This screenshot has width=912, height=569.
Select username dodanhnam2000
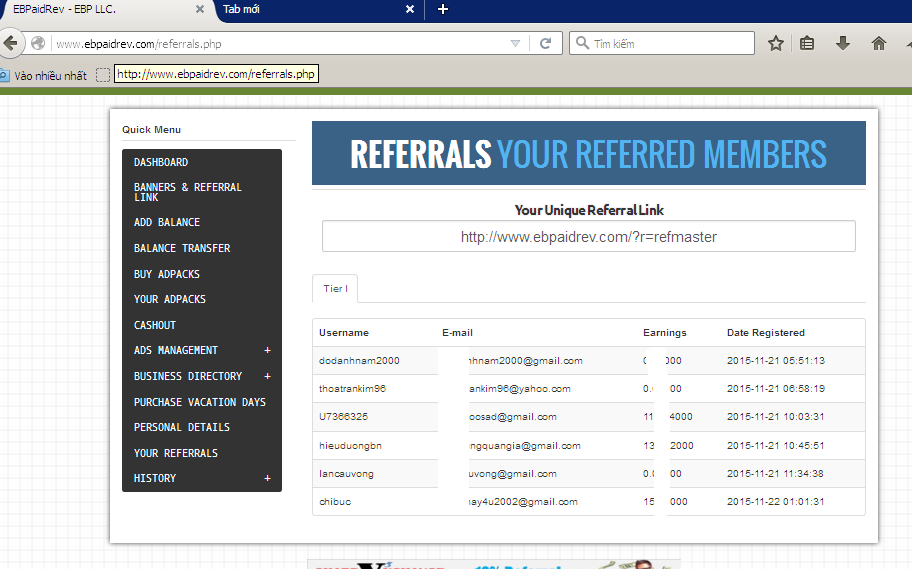tap(359, 361)
